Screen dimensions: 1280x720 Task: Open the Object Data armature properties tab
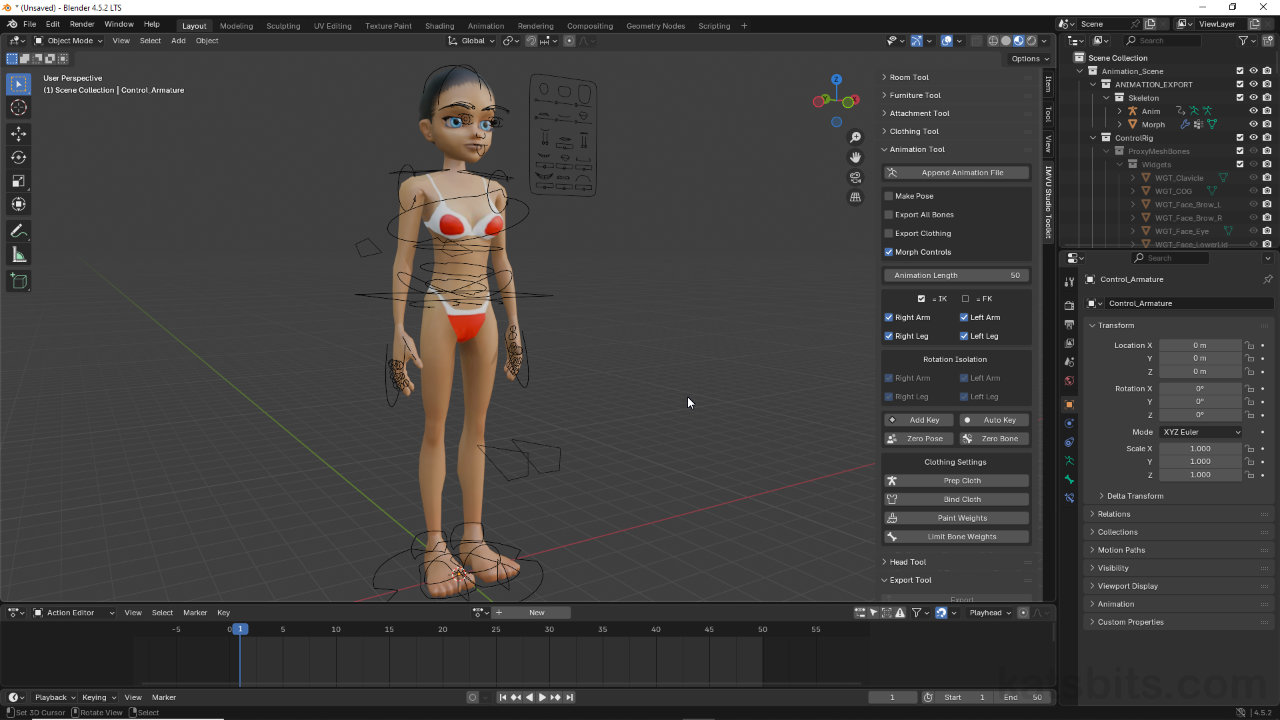1069,461
